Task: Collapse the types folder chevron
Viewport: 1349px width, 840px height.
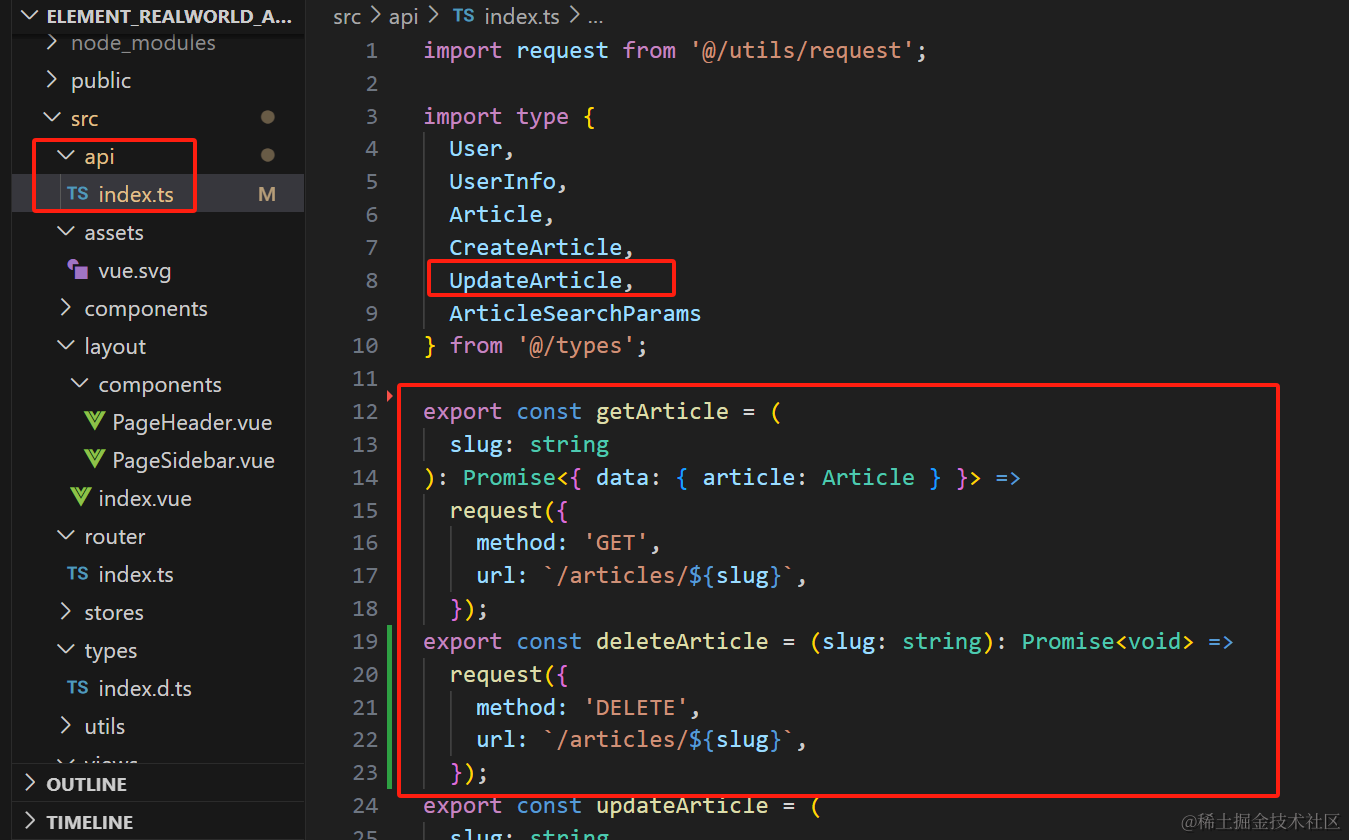Action: pyautogui.click(x=67, y=650)
